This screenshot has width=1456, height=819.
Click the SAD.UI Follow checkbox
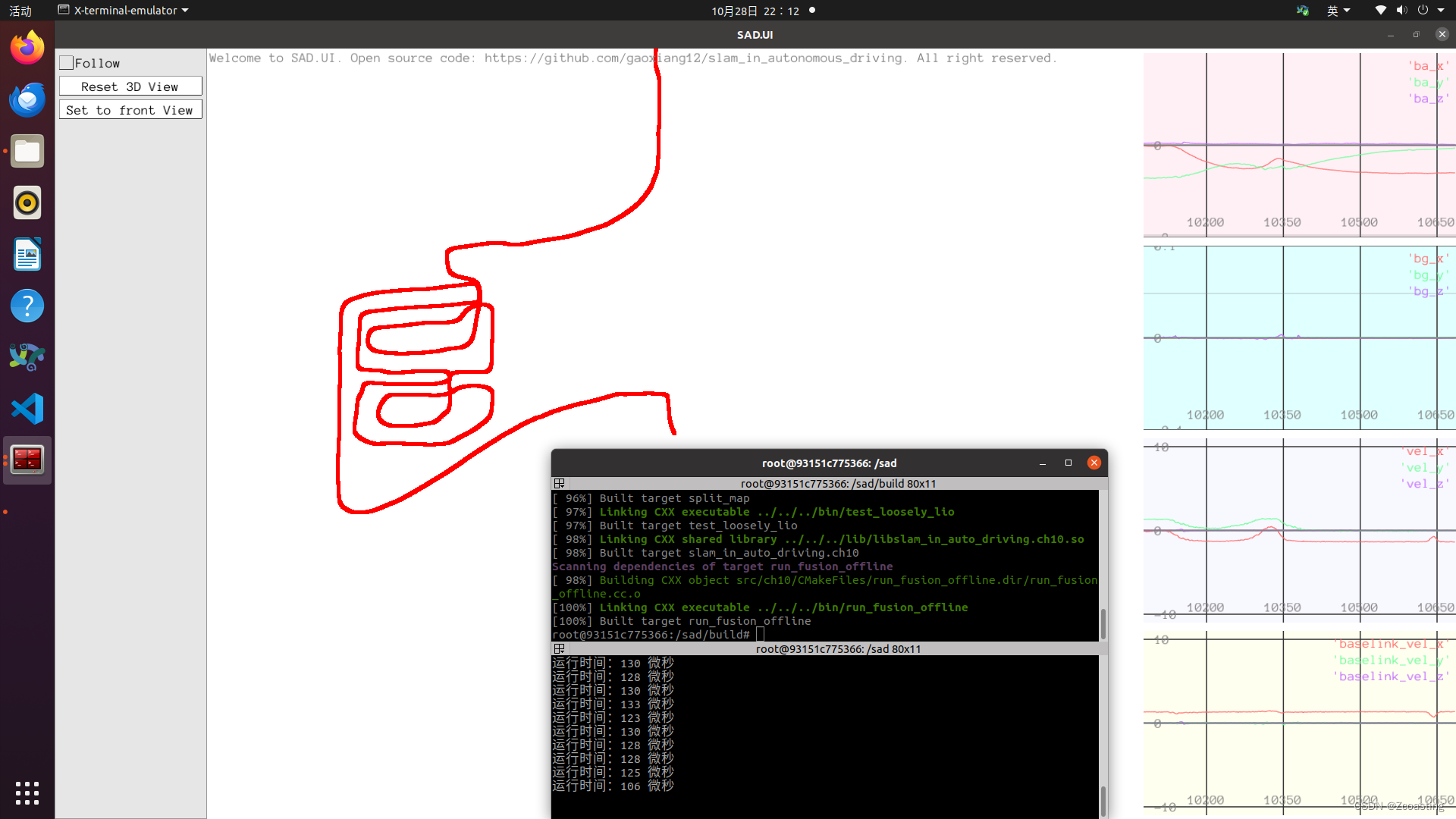[67, 62]
